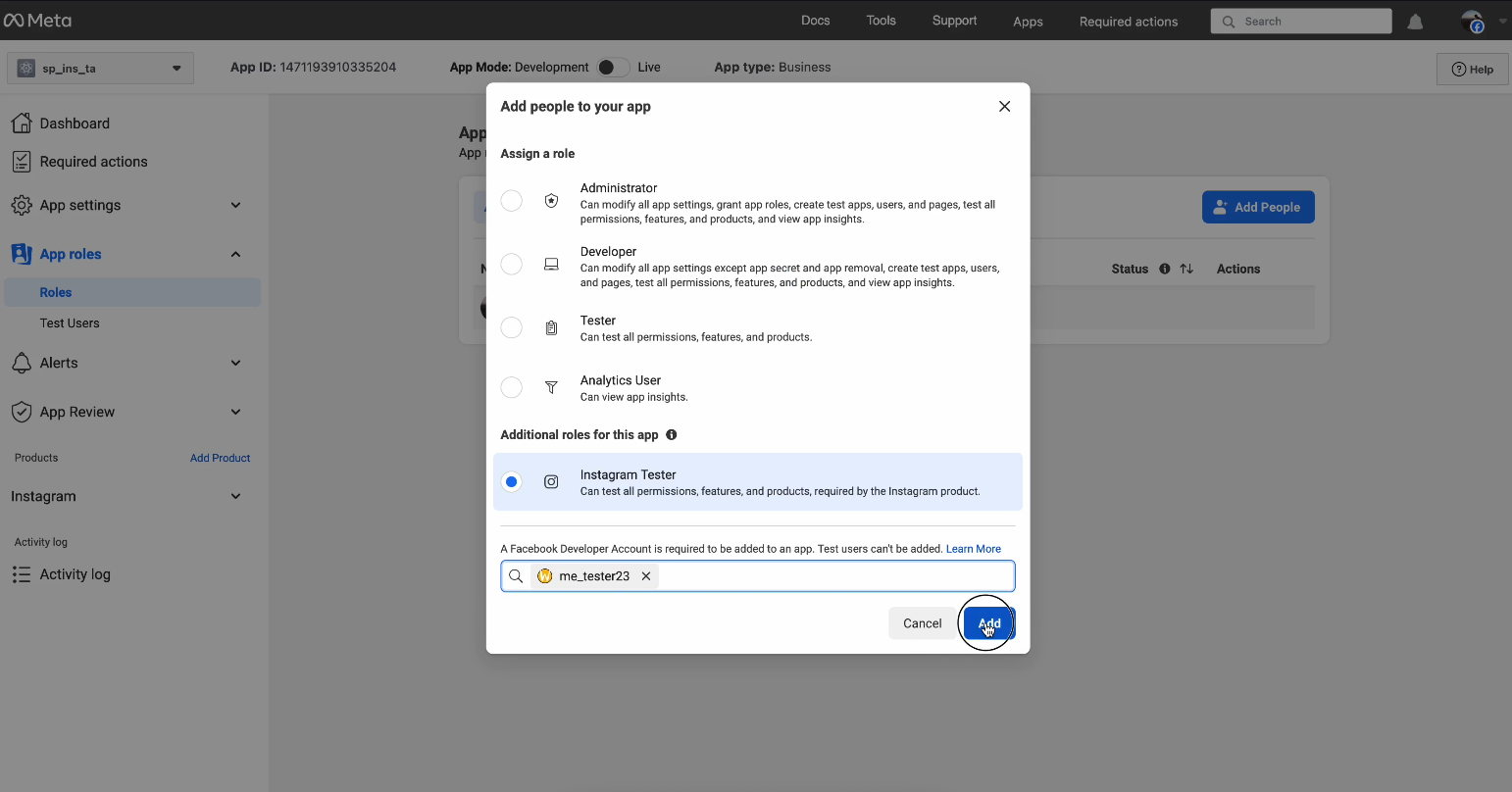The height and width of the screenshot is (792, 1512).
Task: Open the App settings gear icon
Action: click(22, 205)
